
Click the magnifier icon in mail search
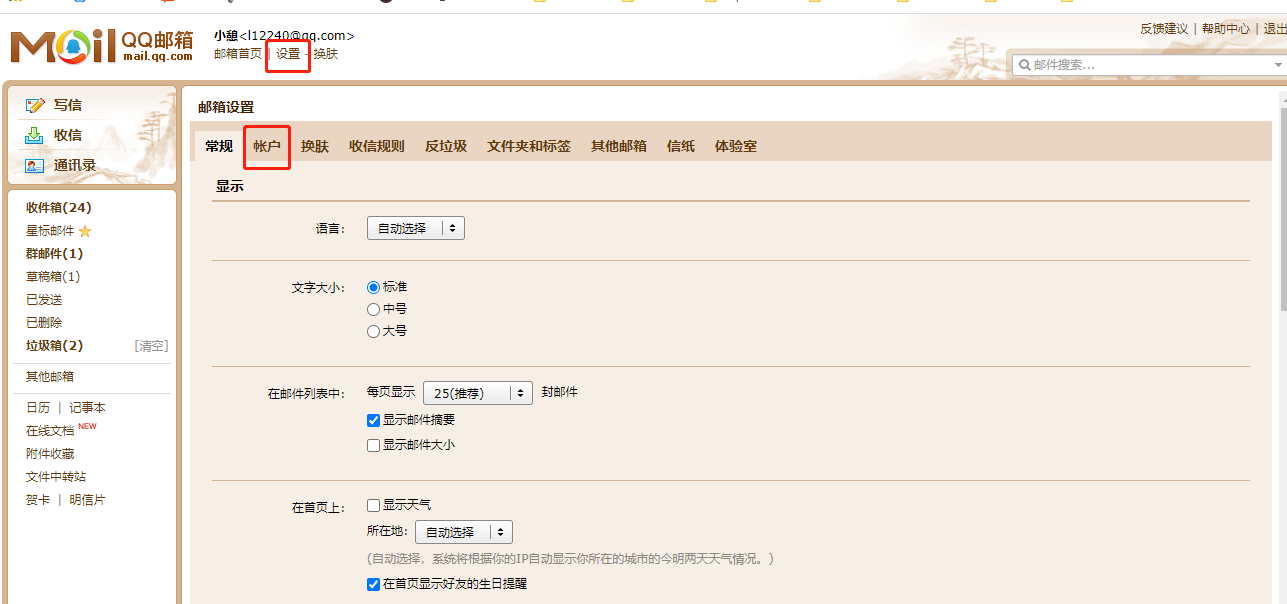[1024, 65]
